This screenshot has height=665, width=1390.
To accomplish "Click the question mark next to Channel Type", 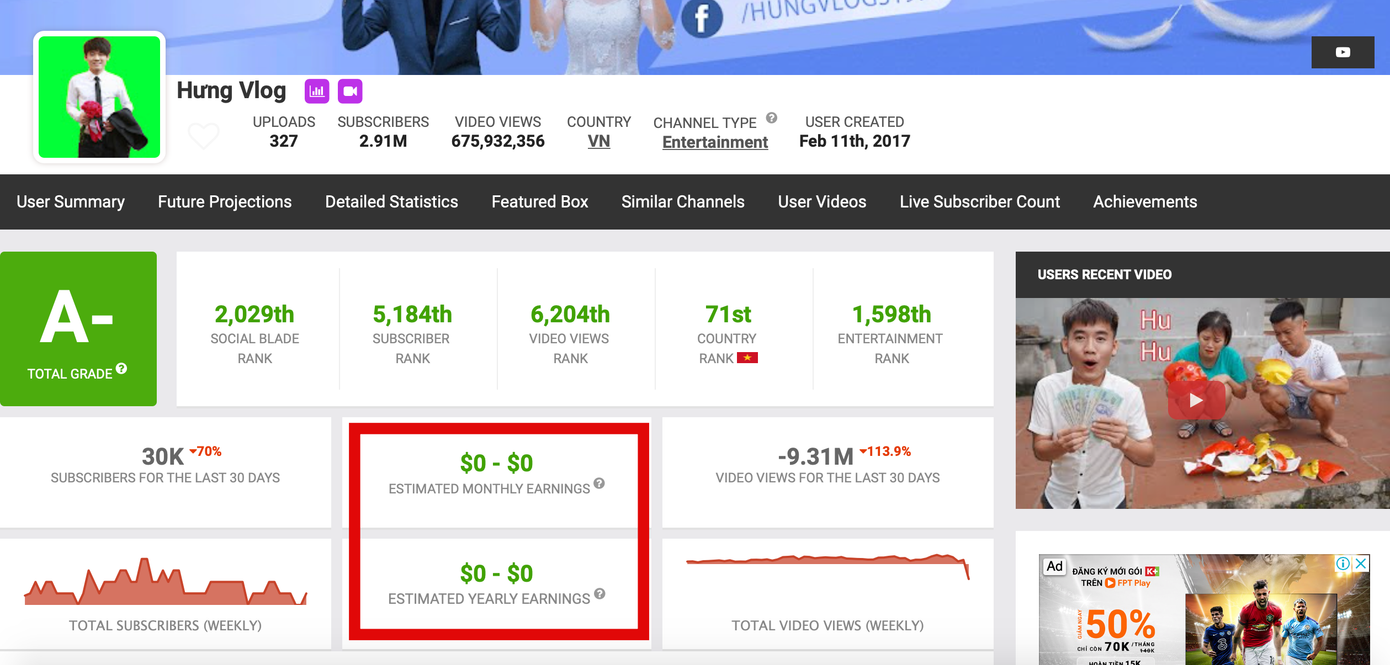I will pos(771,116).
